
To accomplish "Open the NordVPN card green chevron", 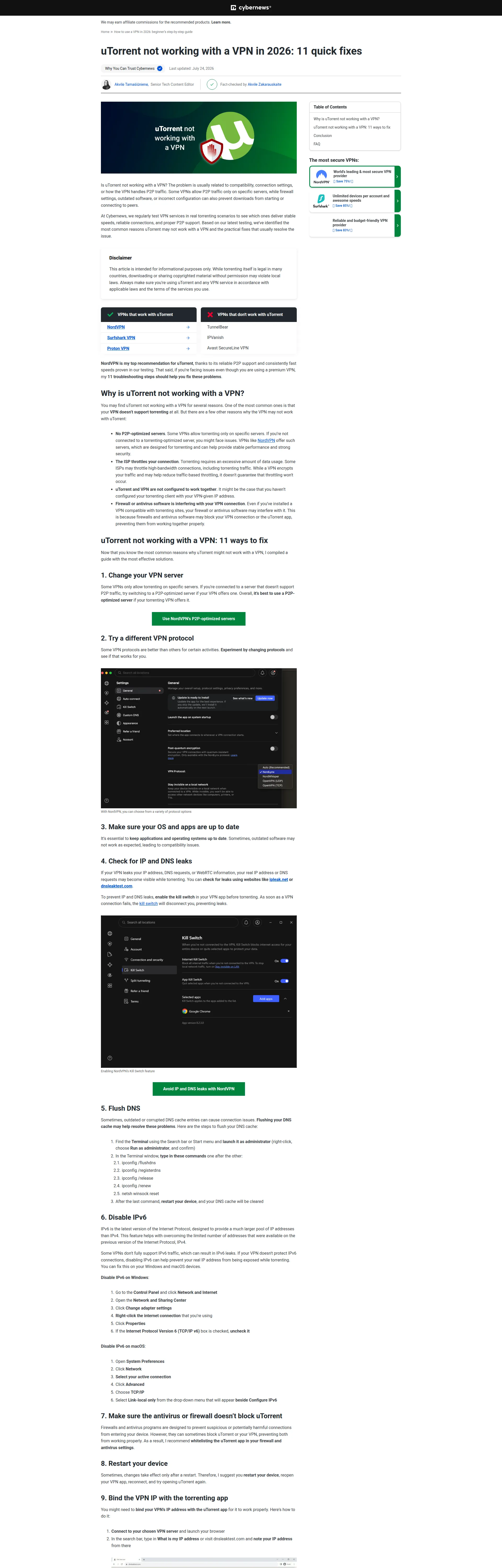I will coord(397,176).
